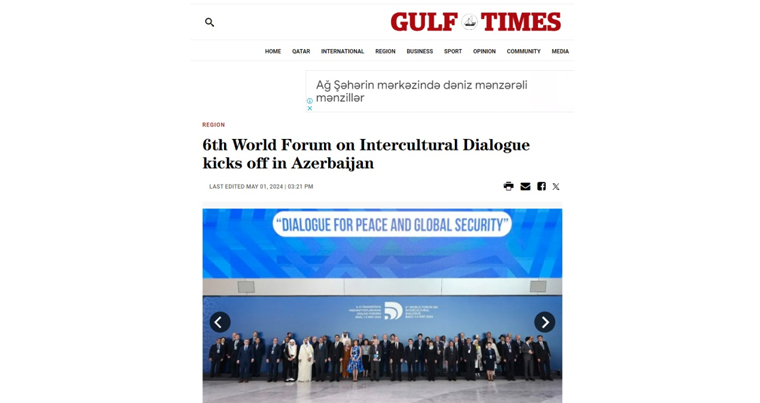760x403 pixels.
Task: Open the Home menu item
Action: coord(273,51)
